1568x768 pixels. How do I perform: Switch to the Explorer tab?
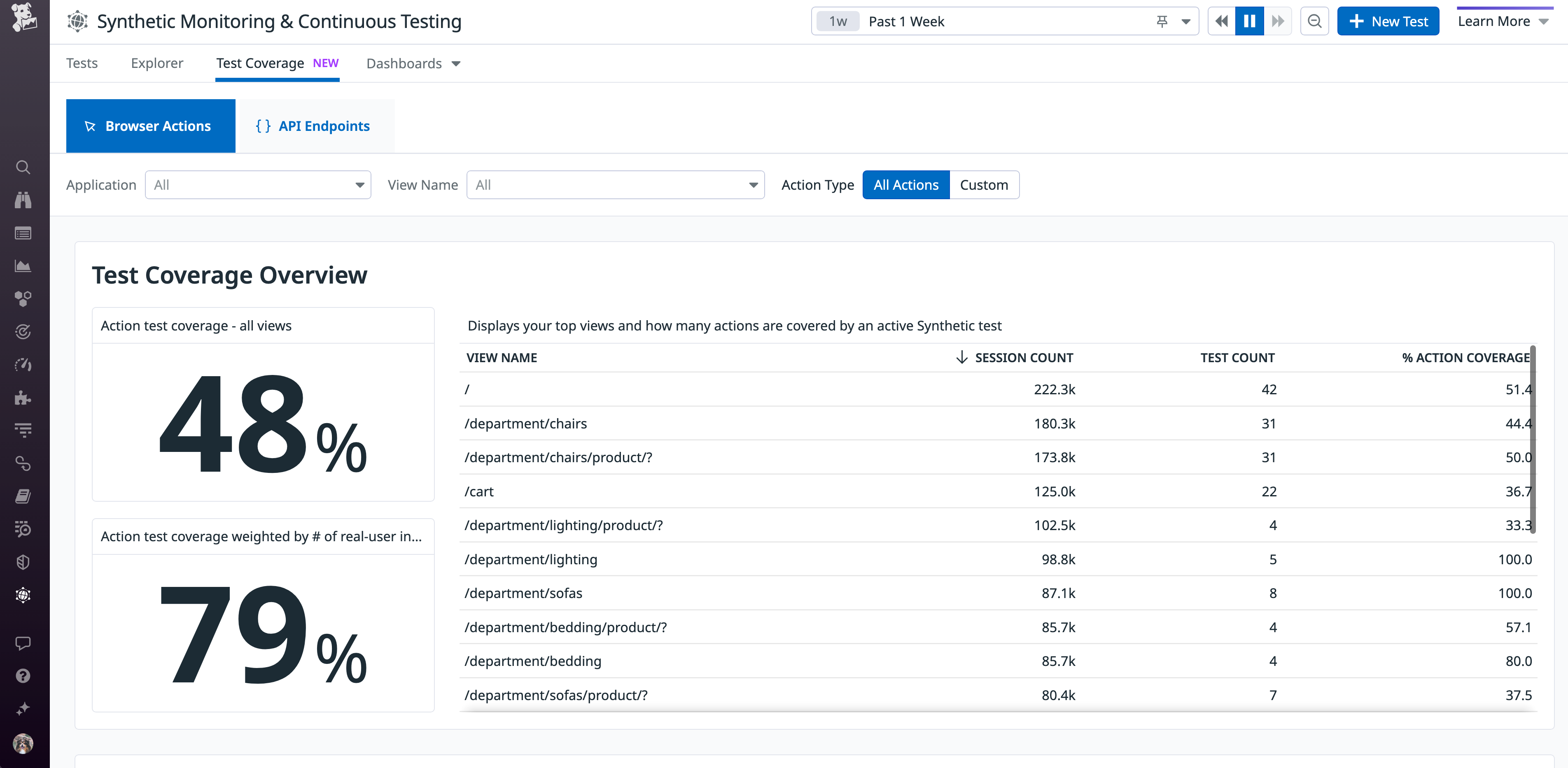[x=156, y=63]
